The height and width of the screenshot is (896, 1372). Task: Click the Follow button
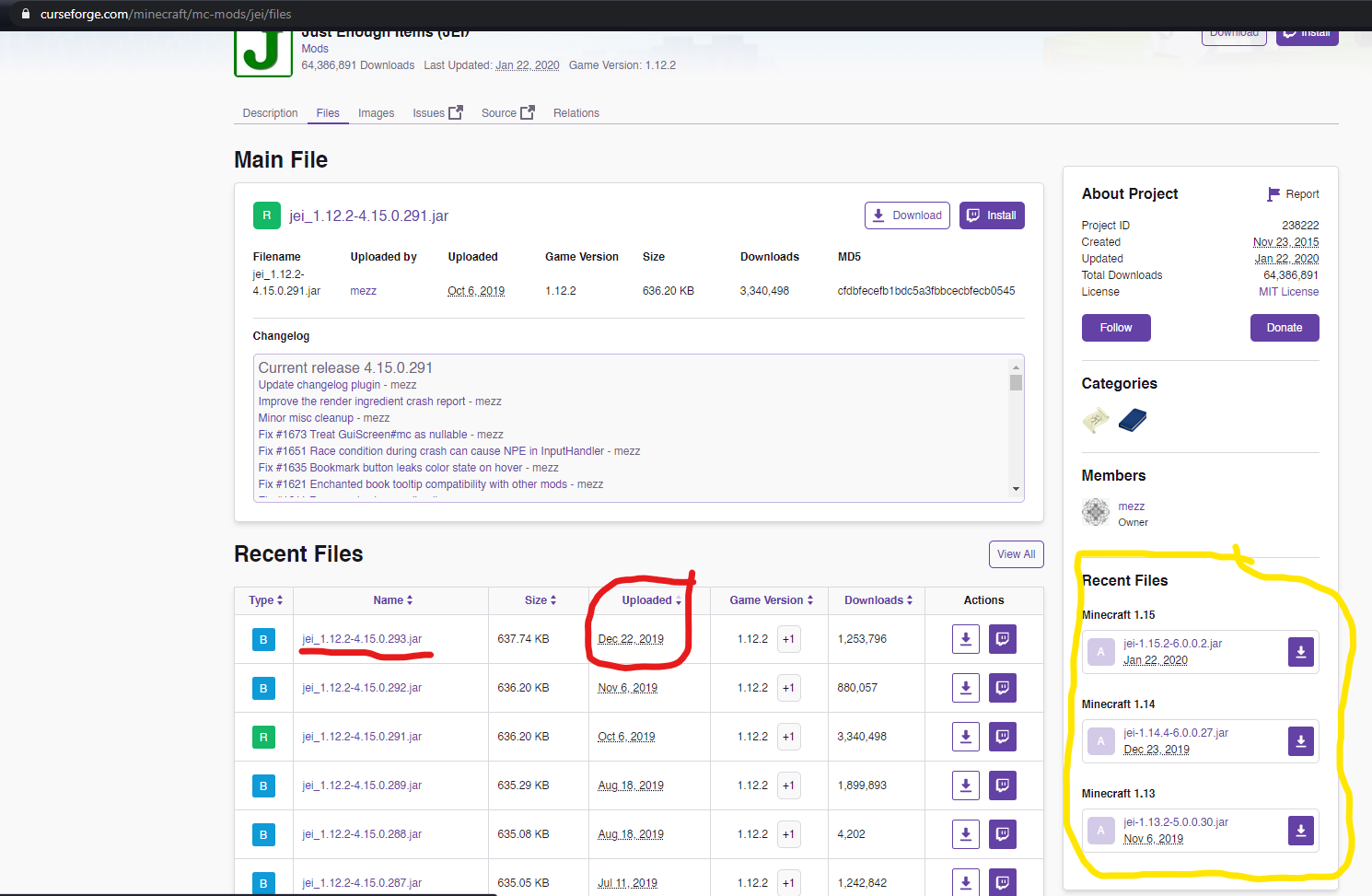[1116, 328]
